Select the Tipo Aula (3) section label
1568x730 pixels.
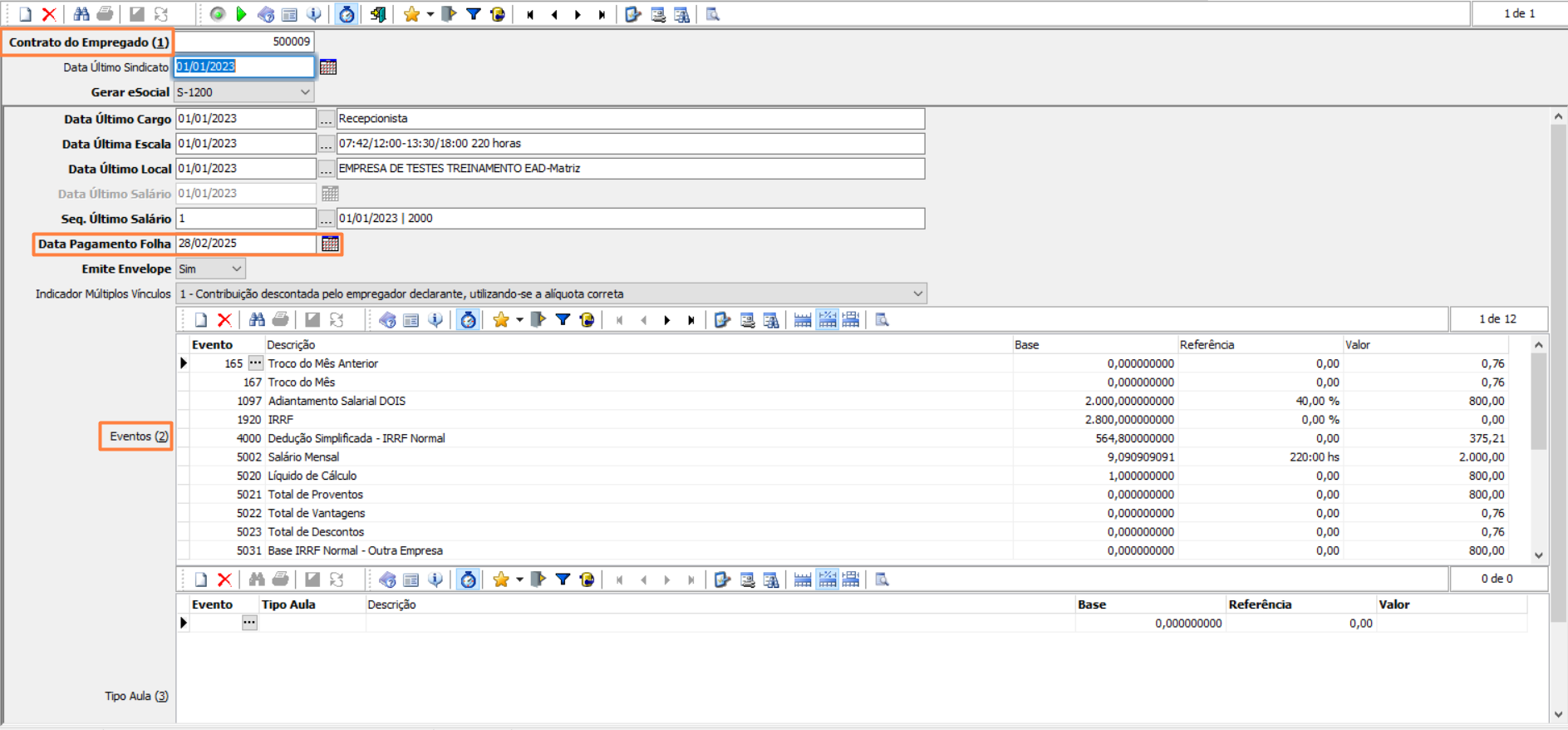point(136,696)
